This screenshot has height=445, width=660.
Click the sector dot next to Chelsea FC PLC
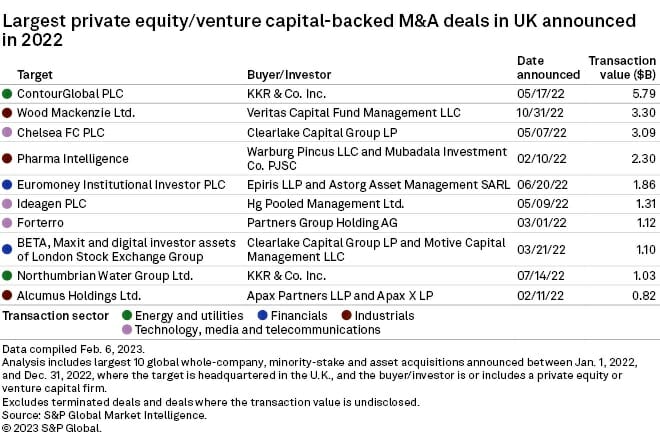click(8, 132)
